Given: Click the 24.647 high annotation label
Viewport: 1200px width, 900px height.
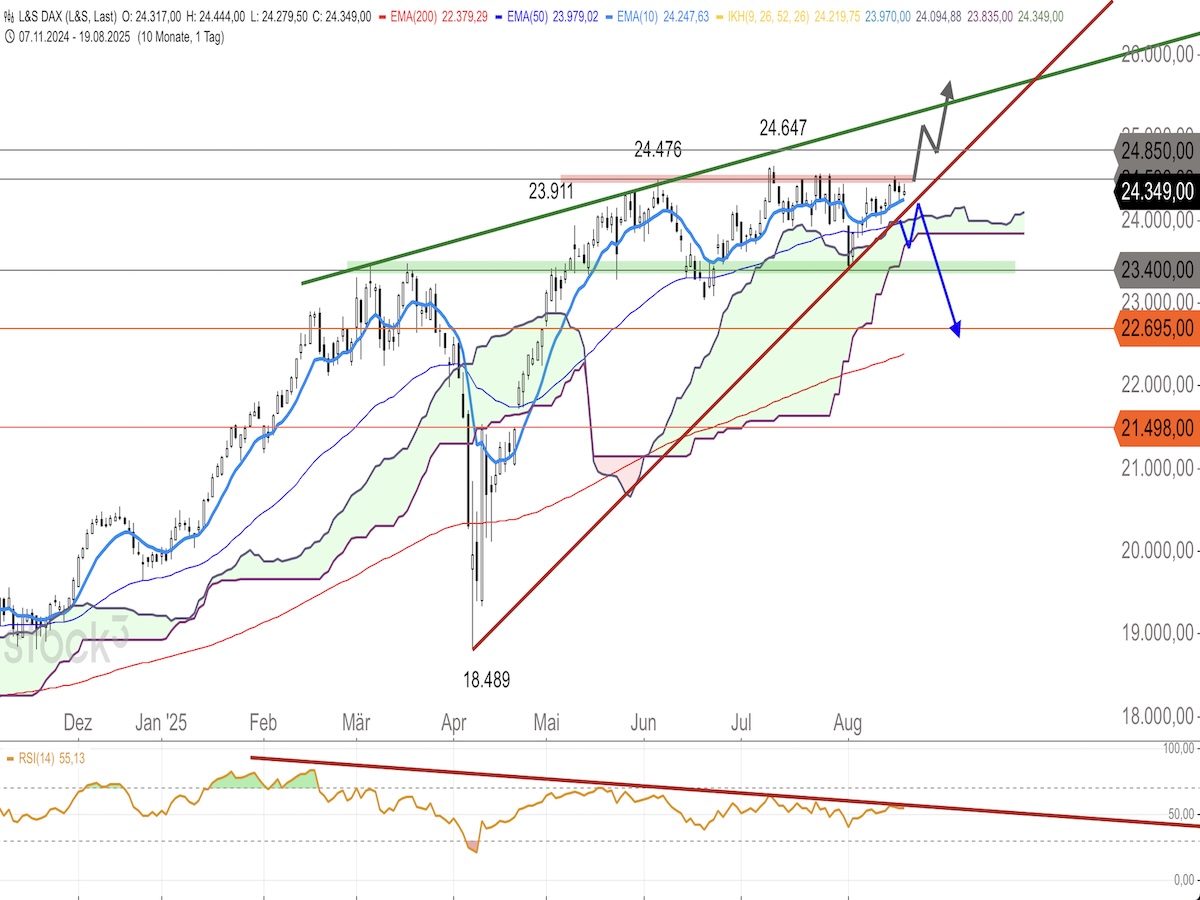Looking at the screenshot, I should tap(783, 127).
